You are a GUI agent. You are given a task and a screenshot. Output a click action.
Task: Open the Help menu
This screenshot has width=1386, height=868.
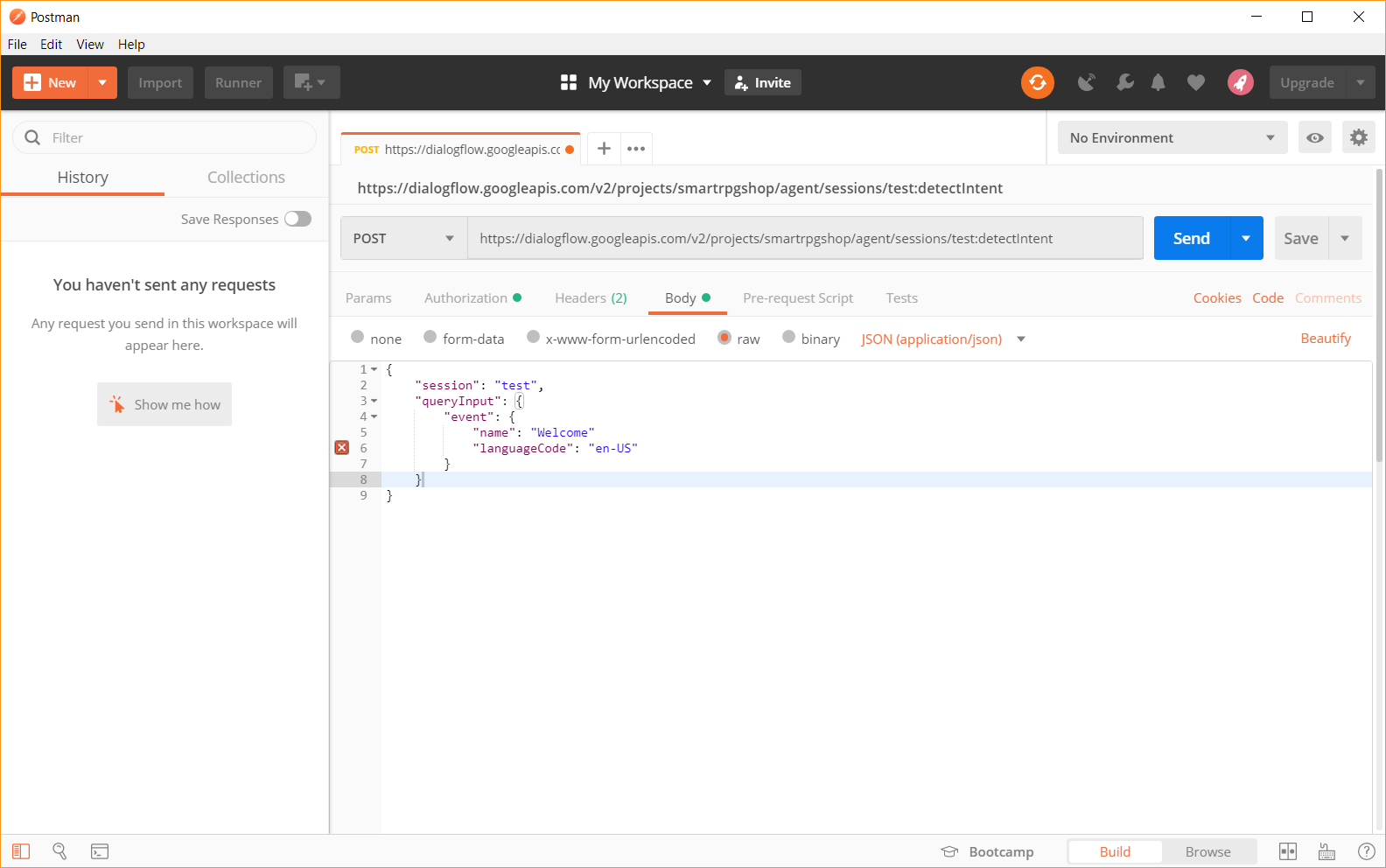pyautogui.click(x=131, y=45)
